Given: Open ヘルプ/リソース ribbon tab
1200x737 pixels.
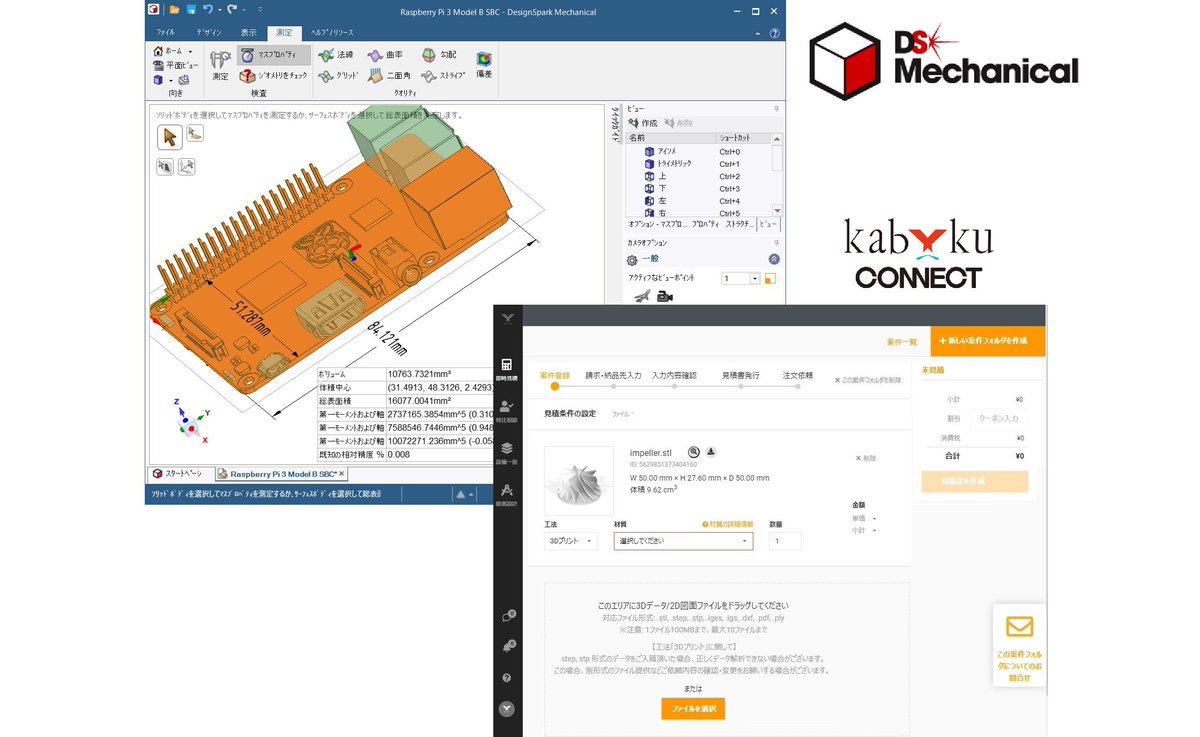Looking at the screenshot, I should coord(332,33).
